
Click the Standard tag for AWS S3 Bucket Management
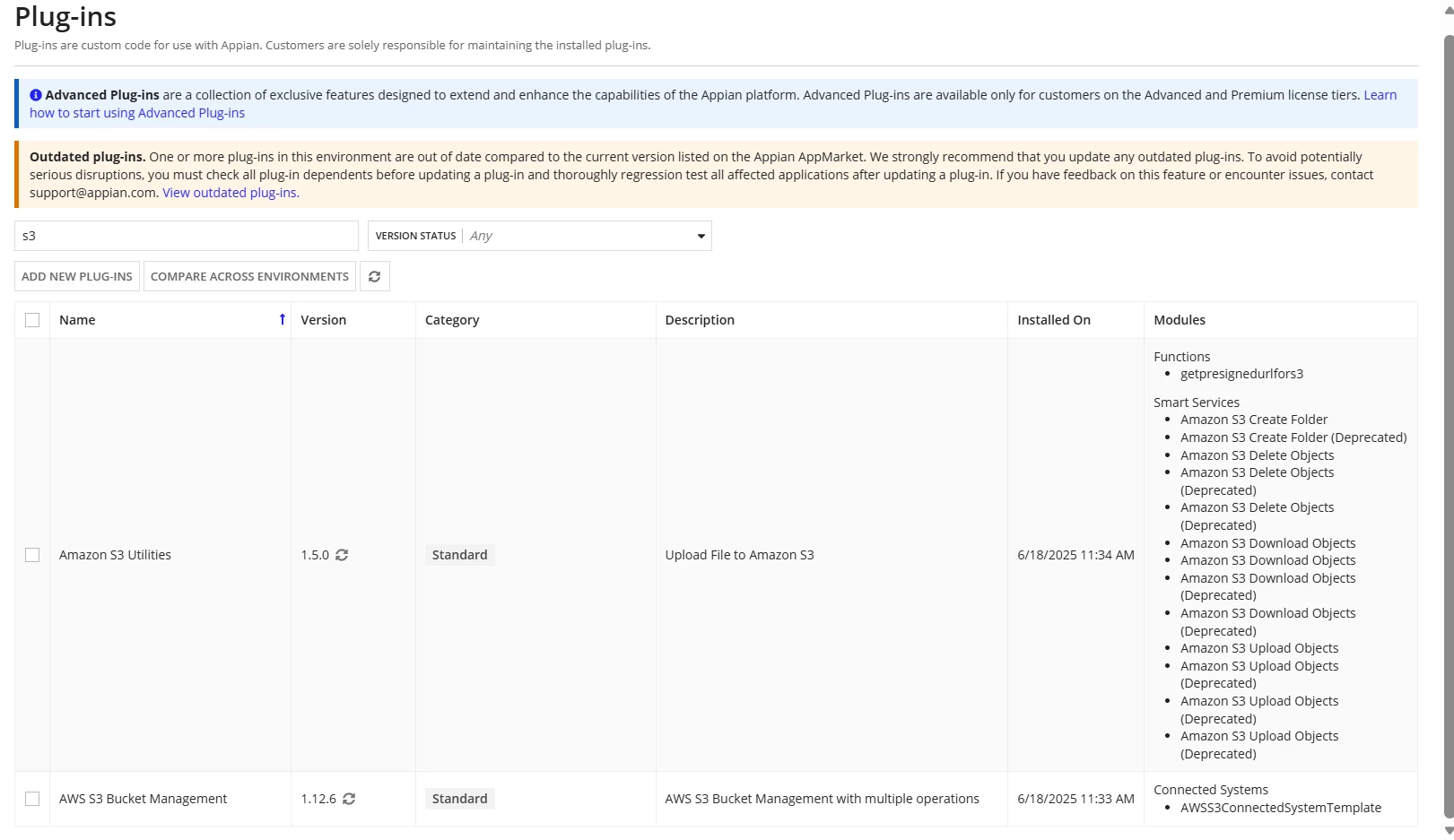click(x=460, y=799)
